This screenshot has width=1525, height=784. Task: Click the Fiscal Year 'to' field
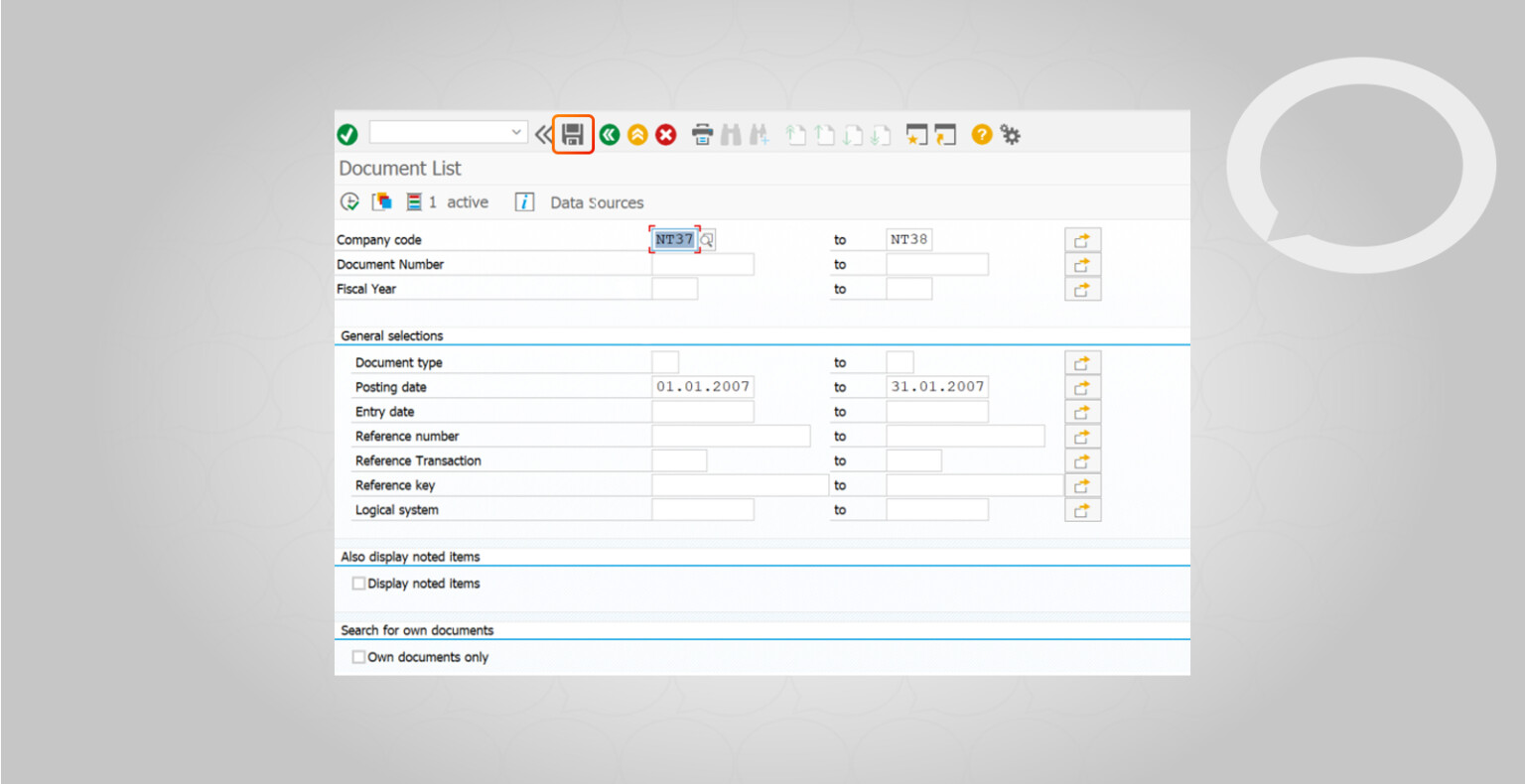[x=909, y=289]
